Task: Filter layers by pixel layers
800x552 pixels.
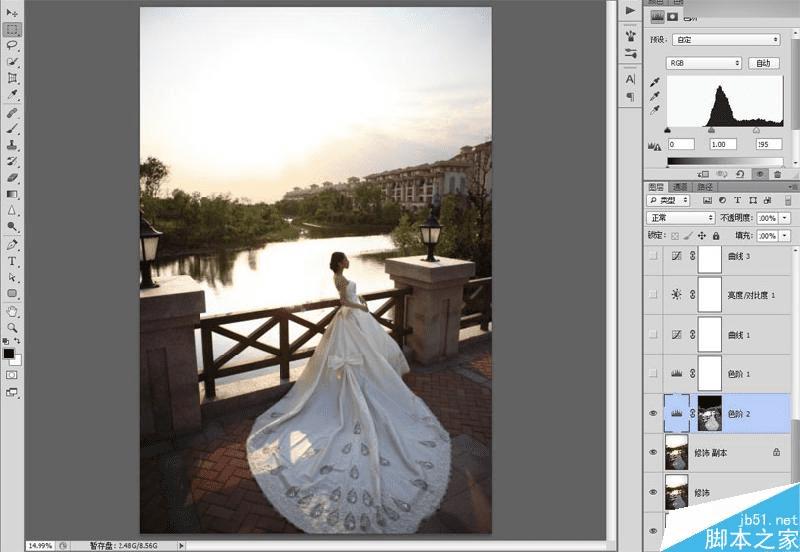Action: (x=707, y=200)
